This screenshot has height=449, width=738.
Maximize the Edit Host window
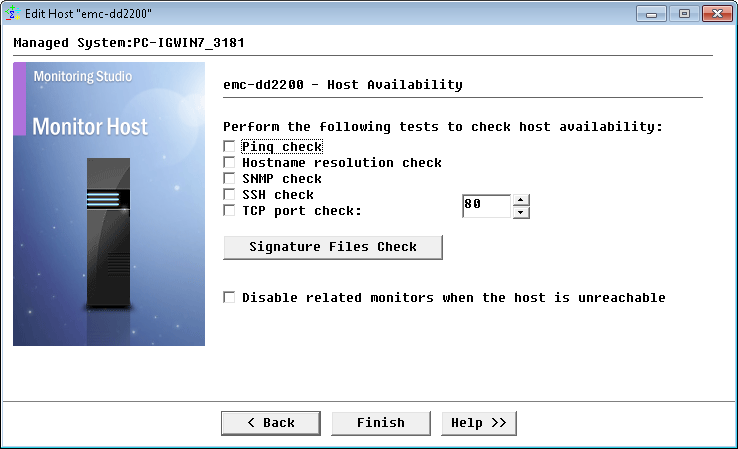[x=684, y=14]
